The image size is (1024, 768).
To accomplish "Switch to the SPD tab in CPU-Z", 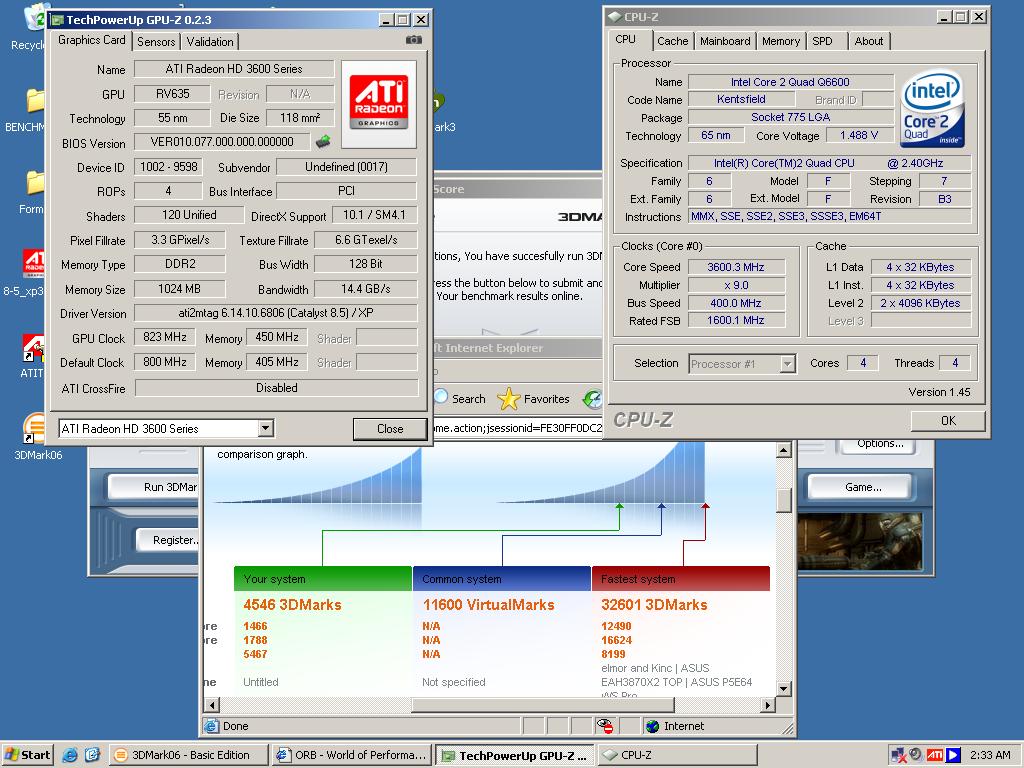I will (822, 41).
